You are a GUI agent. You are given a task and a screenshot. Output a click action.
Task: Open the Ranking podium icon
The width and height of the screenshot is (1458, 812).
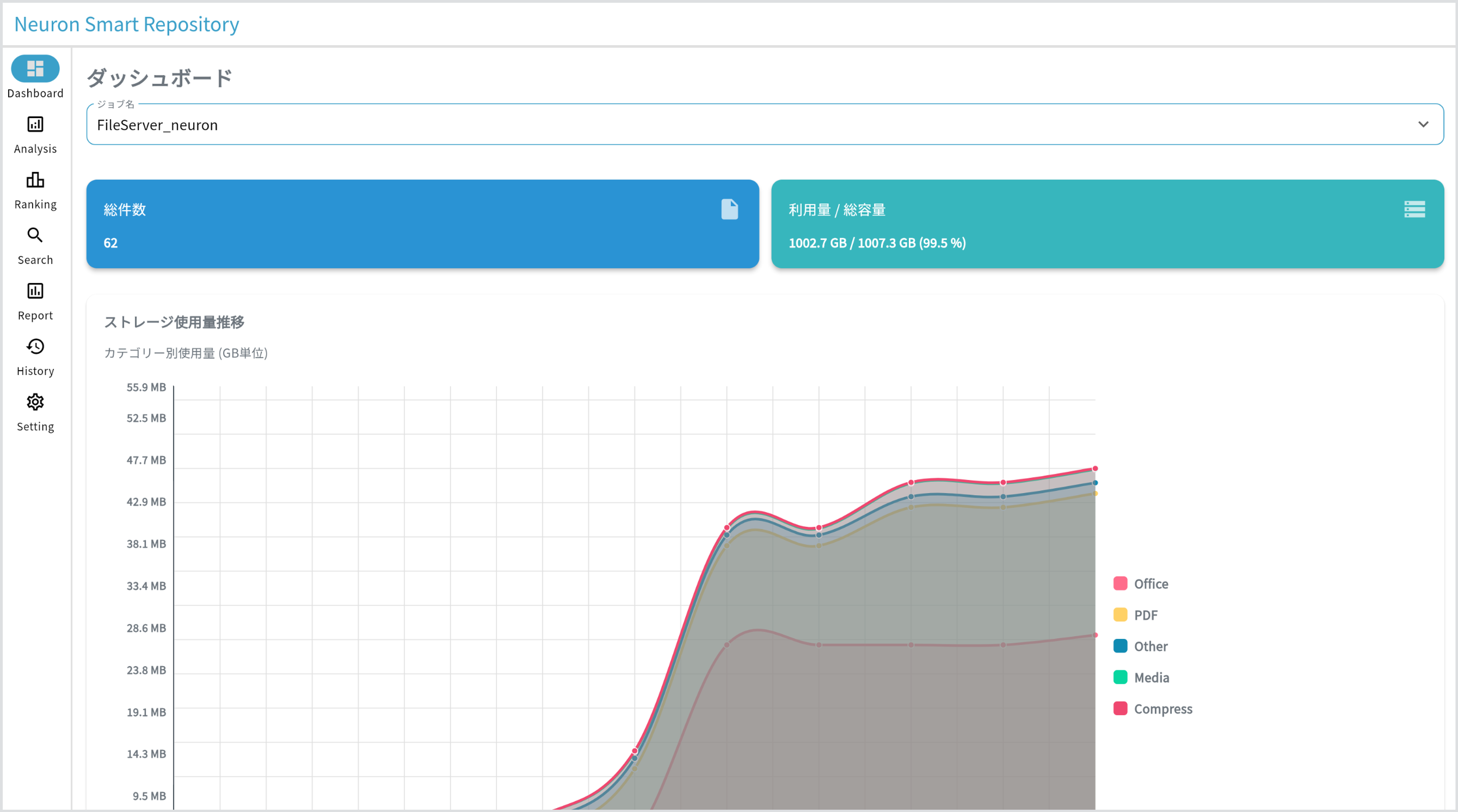35,180
